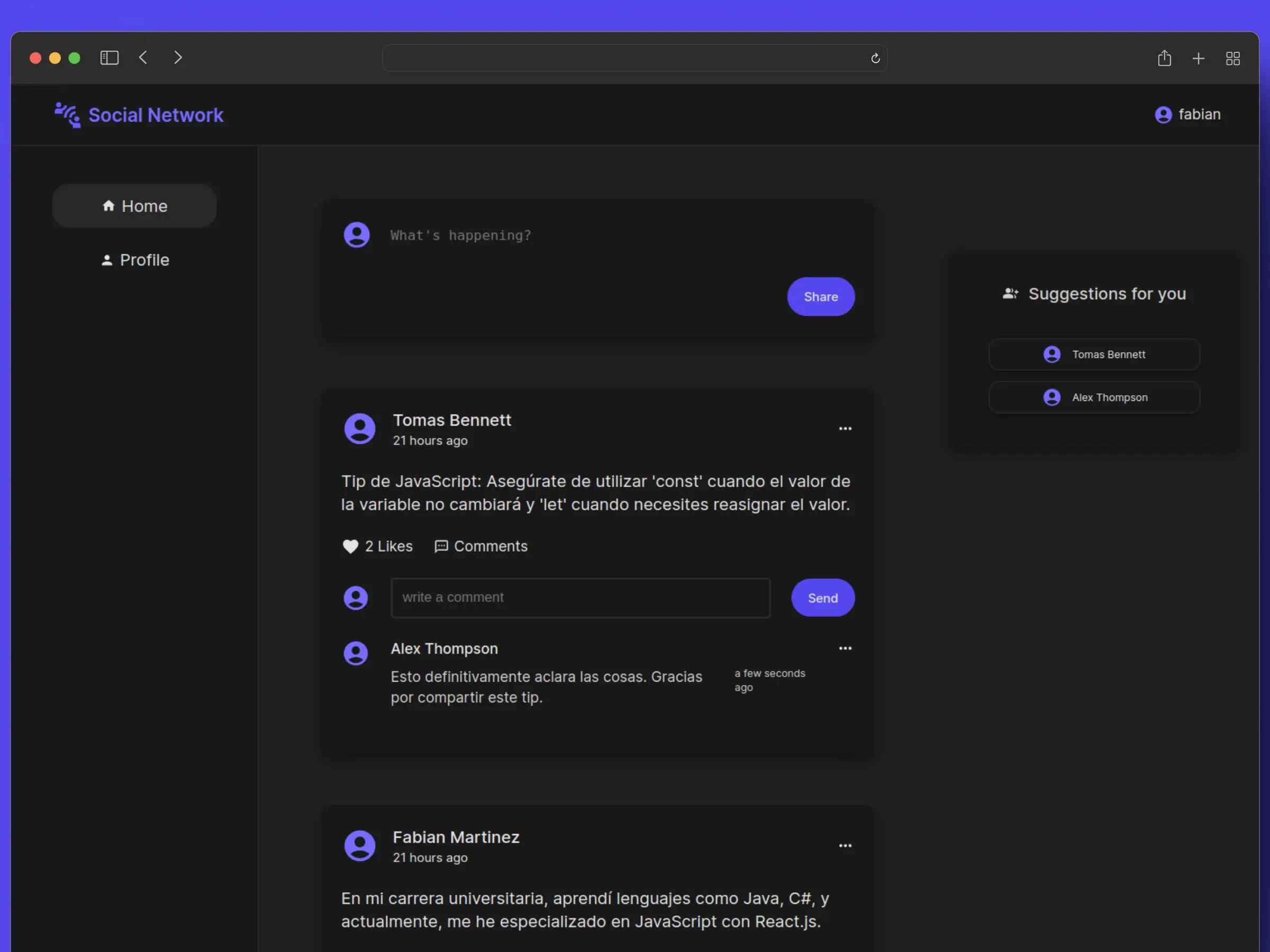Click '21 hours ago' under Tomas Bennett
This screenshot has height=952, width=1270.
[x=430, y=441]
